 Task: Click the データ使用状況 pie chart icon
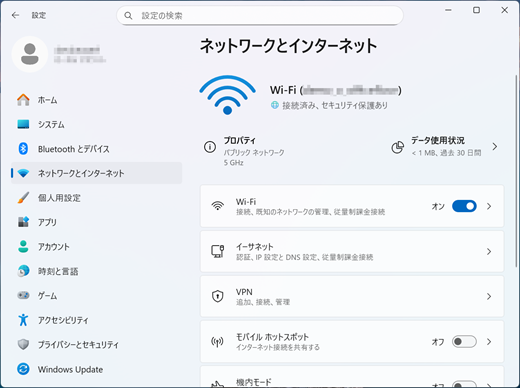[397, 147]
